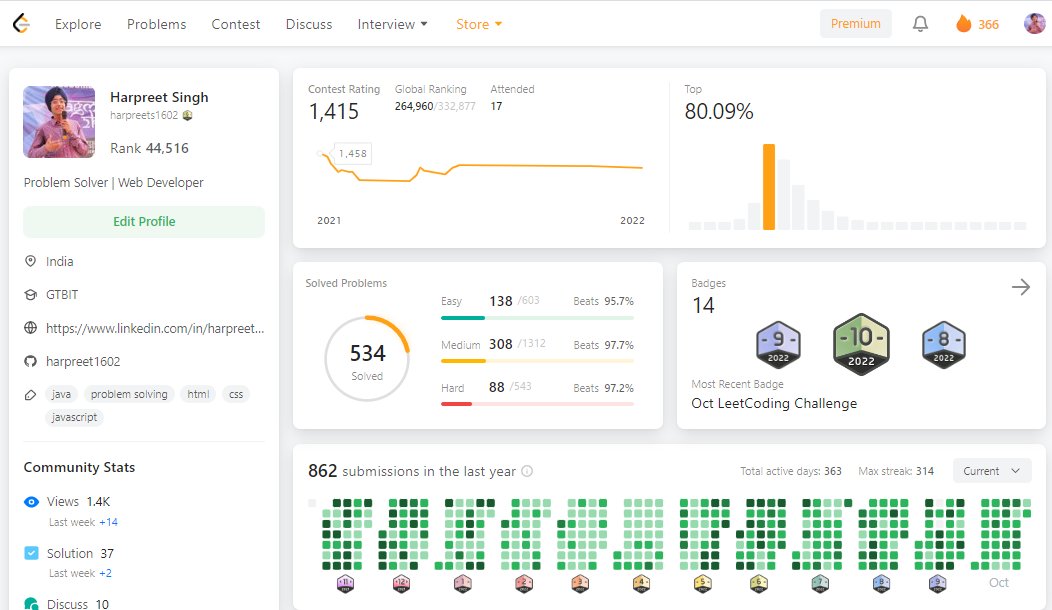Click the Solution checkmark icon
Image resolution: width=1052 pixels, height=610 pixels.
click(x=31, y=553)
